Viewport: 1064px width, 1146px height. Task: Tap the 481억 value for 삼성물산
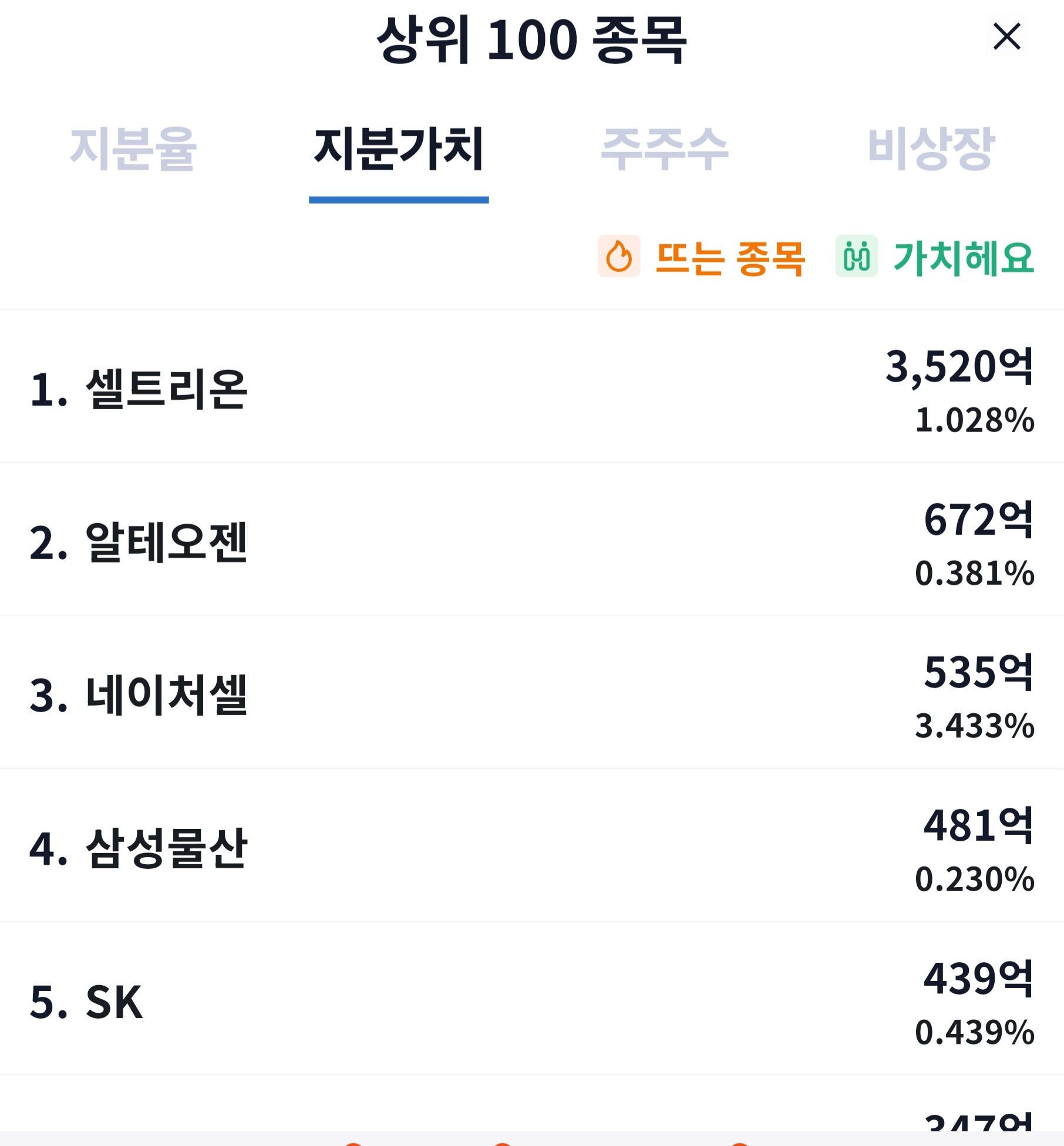[x=979, y=825]
